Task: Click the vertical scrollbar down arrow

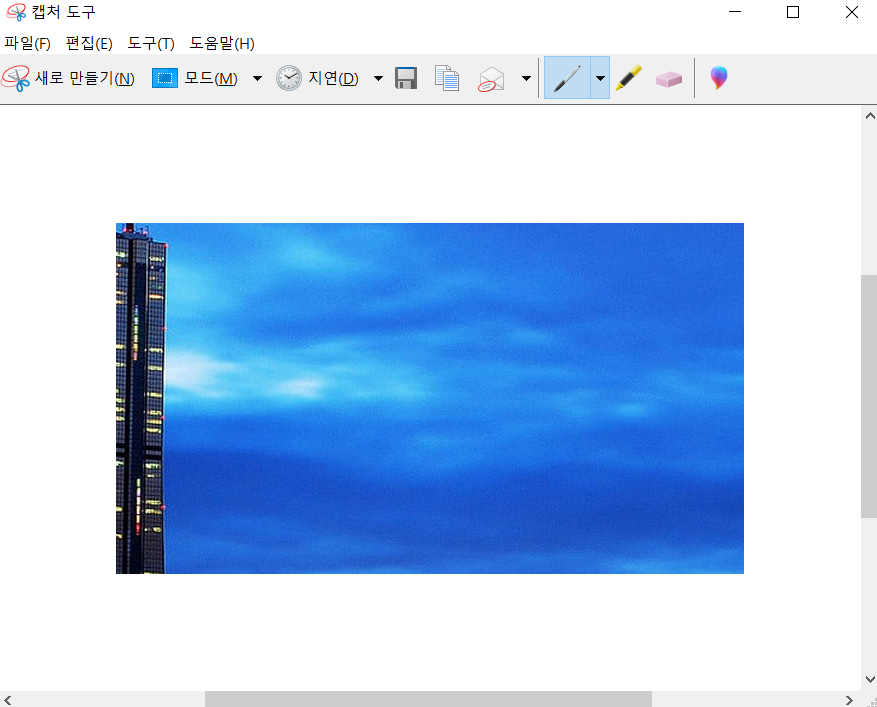Action: 870,680
